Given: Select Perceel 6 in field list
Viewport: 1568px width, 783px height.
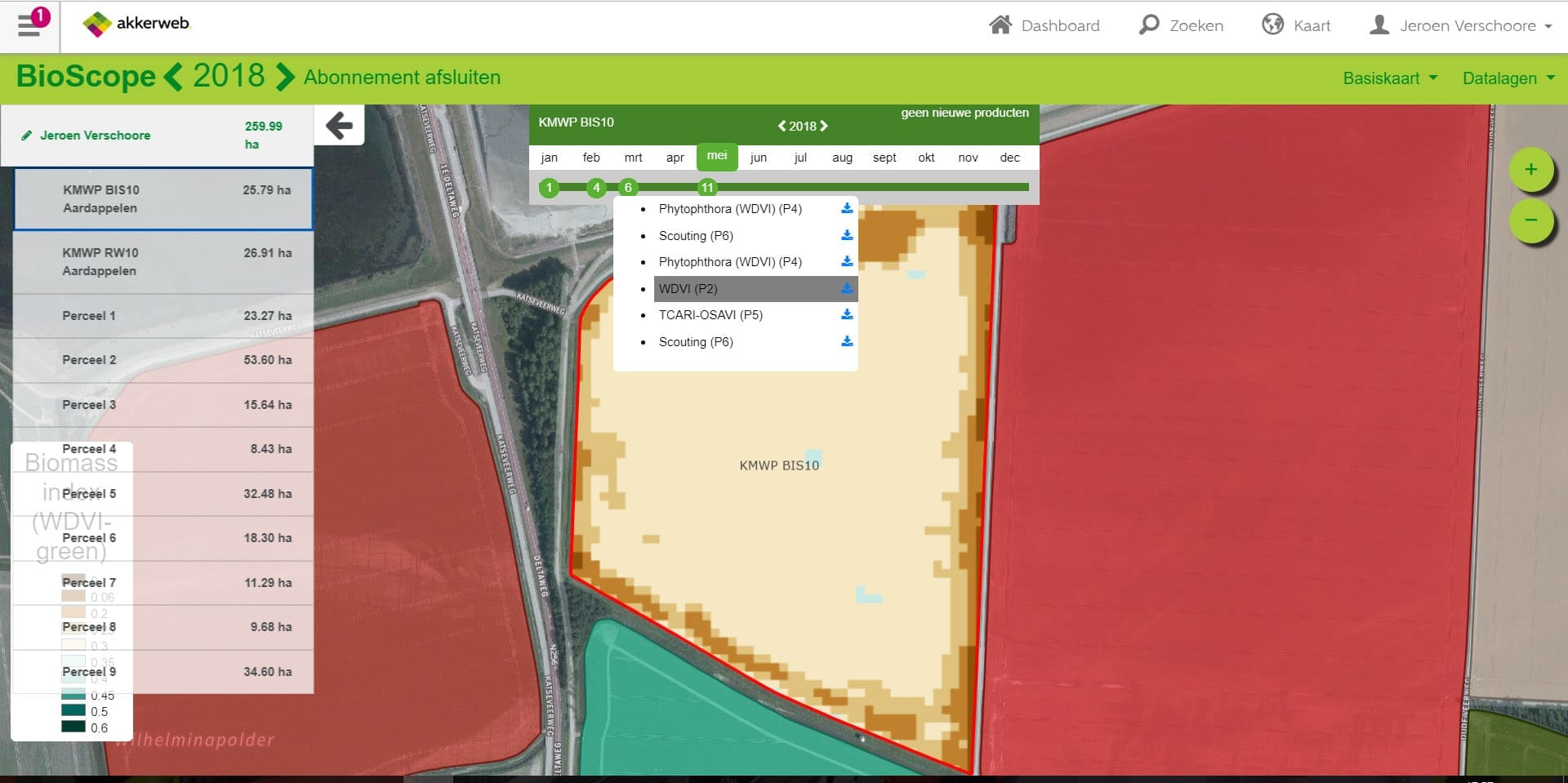Looking at the screenshot, I should coord(163,538).
